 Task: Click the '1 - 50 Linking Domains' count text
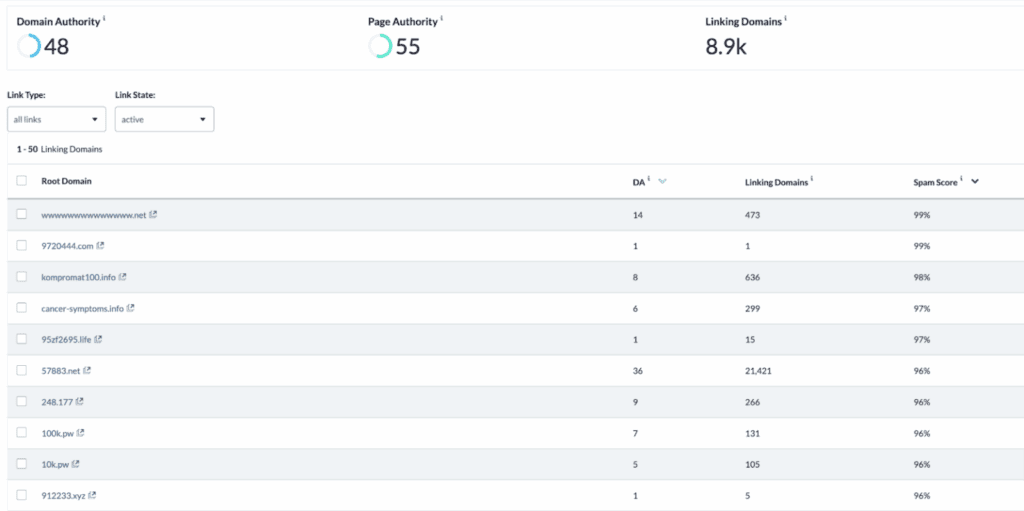[59, 149]
